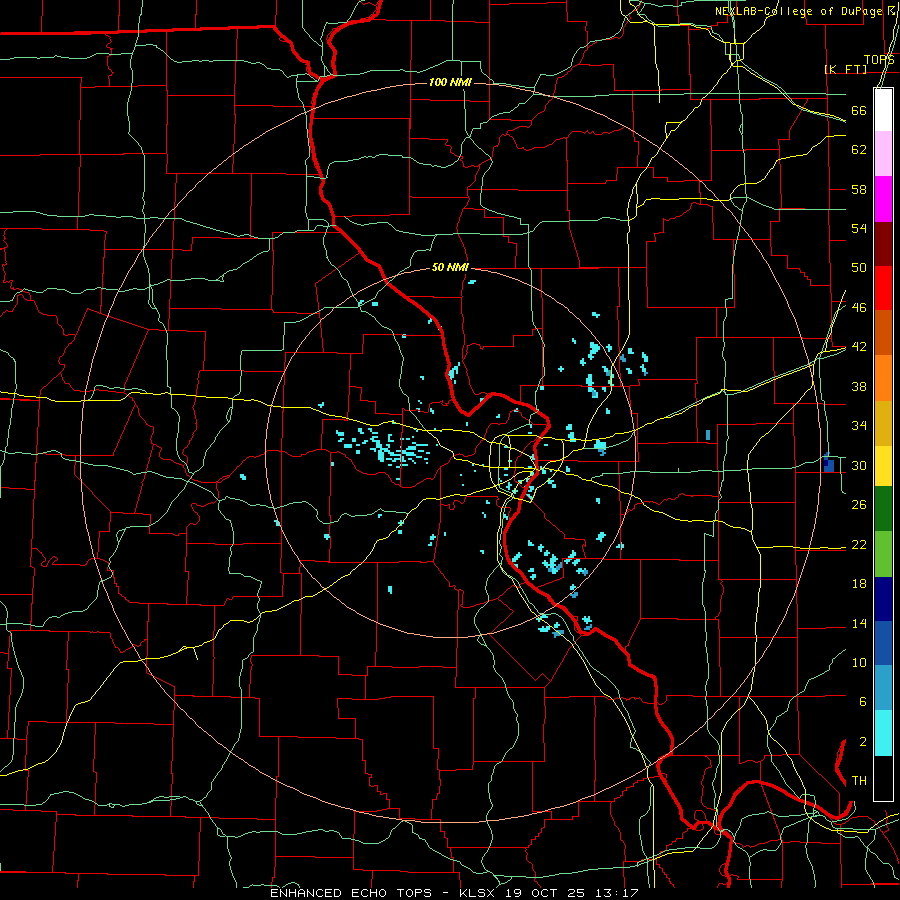Click the TH threshold legend label
900x900 pixels.
click(x=859, y=781)
